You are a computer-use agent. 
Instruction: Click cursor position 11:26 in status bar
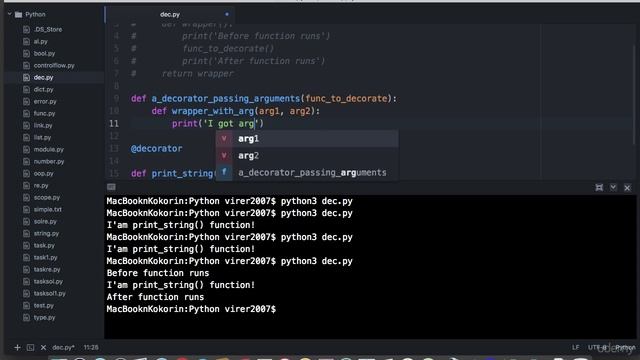[x=91, y=347]
